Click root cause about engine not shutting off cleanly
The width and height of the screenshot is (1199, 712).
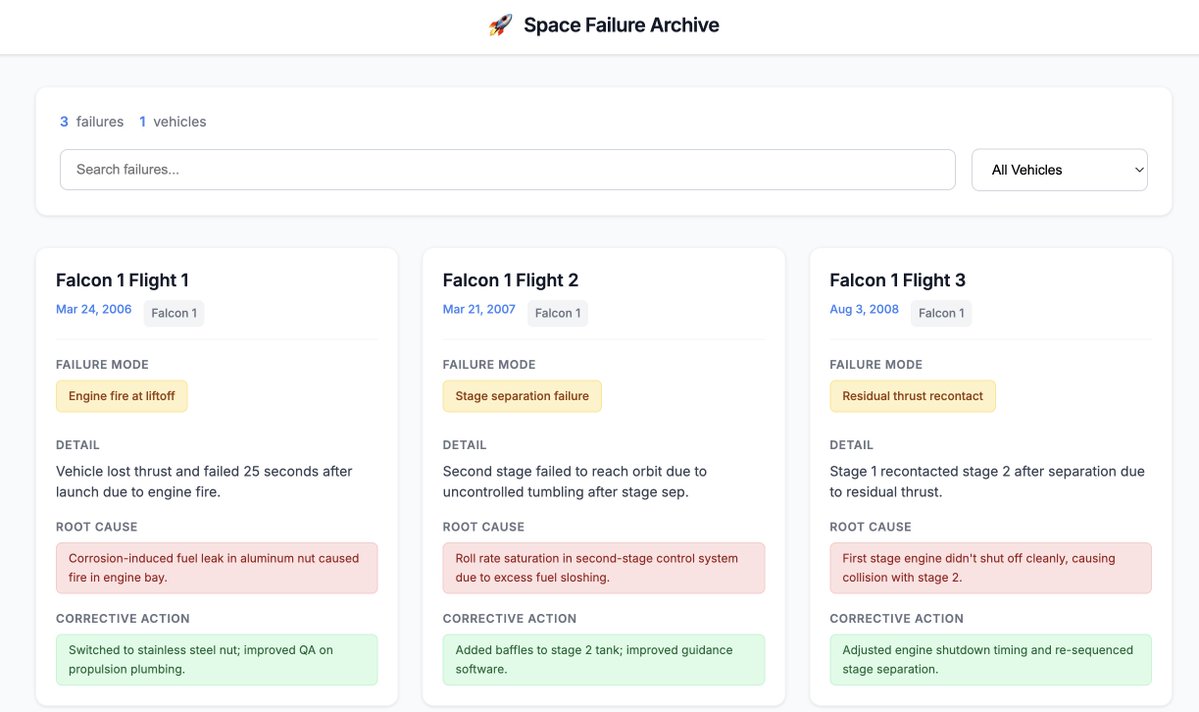991,568
